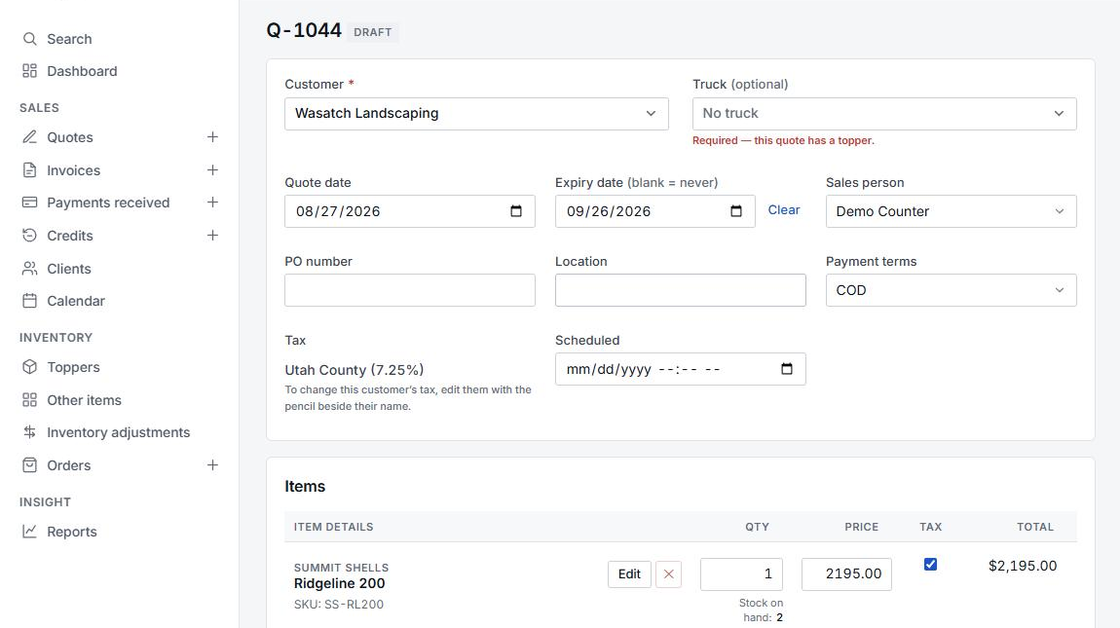The image size is (1120, 628).
Task: Click the PO number input field
Action: point(410,290)
